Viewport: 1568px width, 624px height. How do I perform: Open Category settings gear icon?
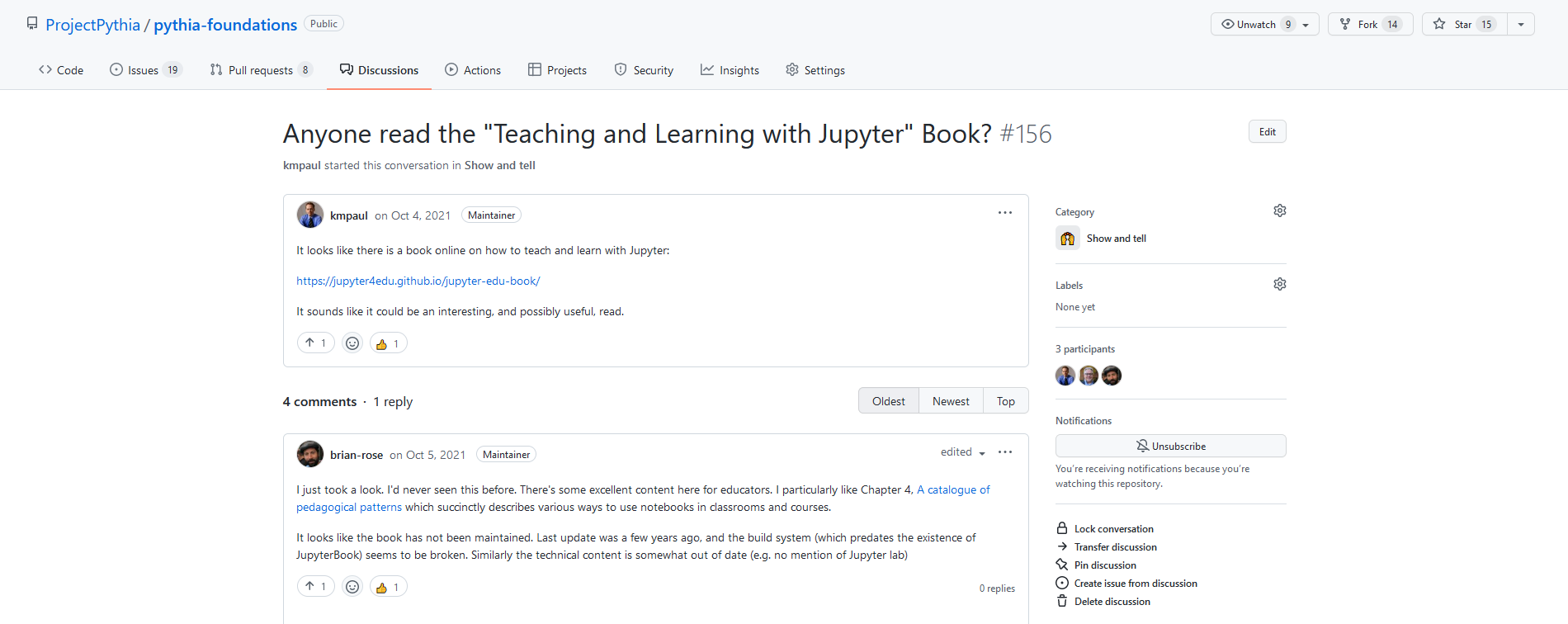(1279, 211)
